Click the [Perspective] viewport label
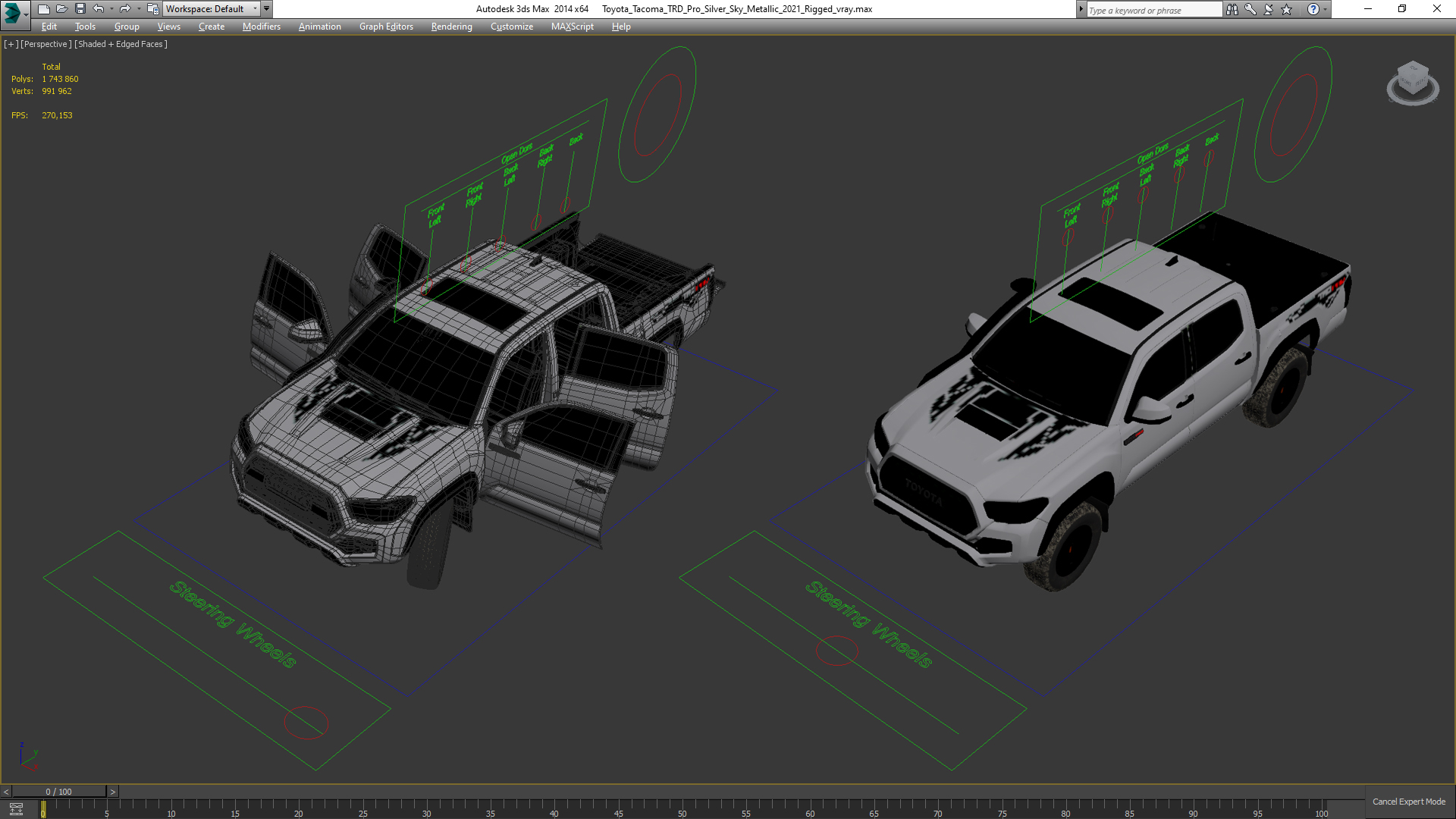The height and width of the screenshot is (819, 1456). coord(46,44)
